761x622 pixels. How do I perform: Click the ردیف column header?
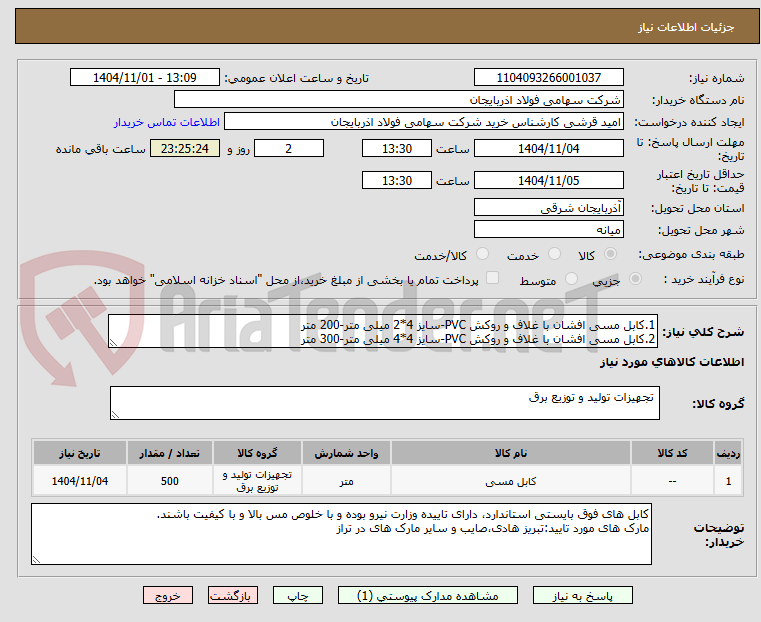[x=728, y=453]
